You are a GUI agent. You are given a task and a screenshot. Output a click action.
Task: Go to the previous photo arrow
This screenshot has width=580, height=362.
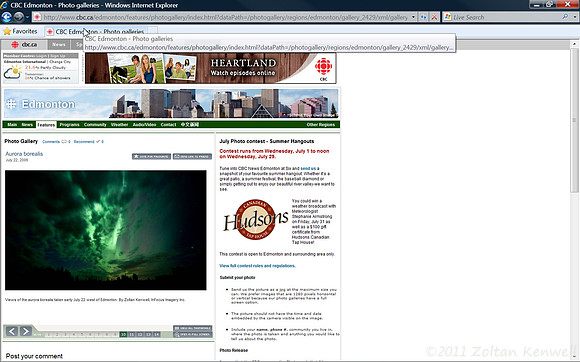coord(12,331)
